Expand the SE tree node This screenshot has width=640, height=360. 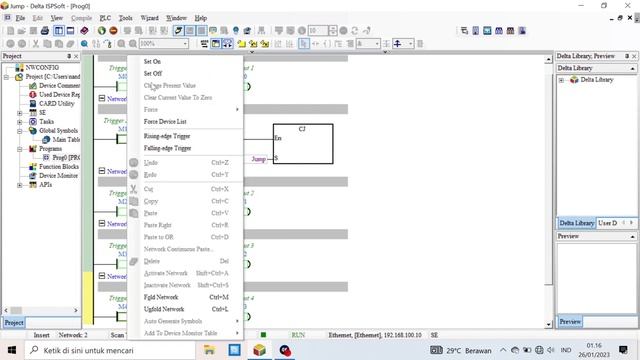[20, 113]
